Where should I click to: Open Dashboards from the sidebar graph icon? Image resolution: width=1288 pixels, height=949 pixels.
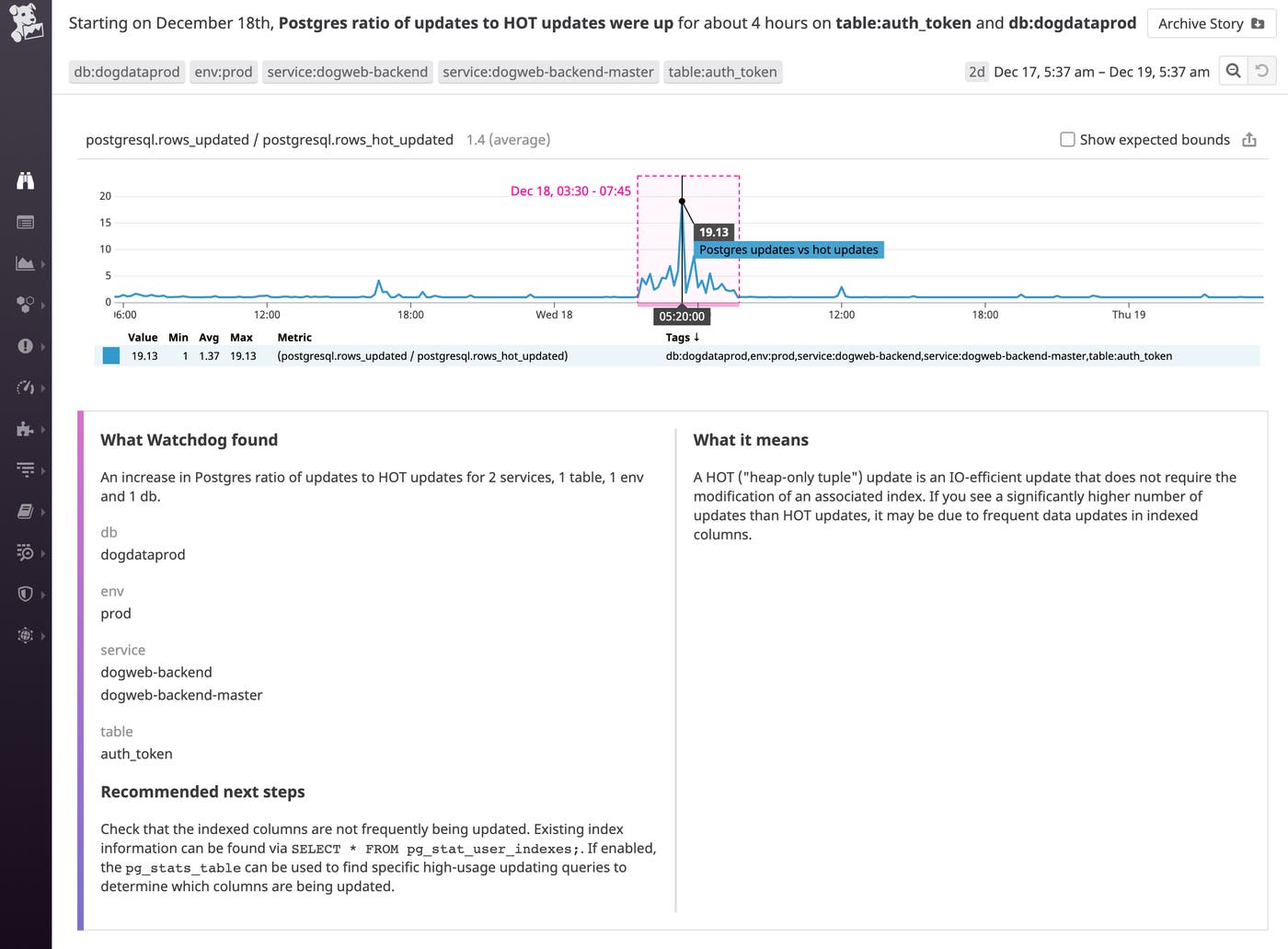(x=24, y=263)
